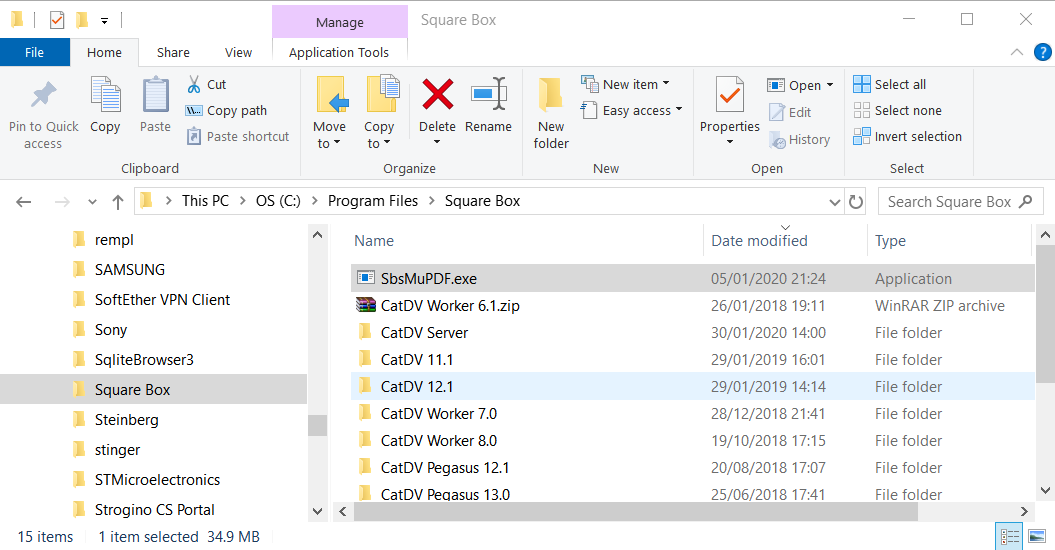Rename the selected file
This screenshot has width=1055, height=550.
pos(488,106)
